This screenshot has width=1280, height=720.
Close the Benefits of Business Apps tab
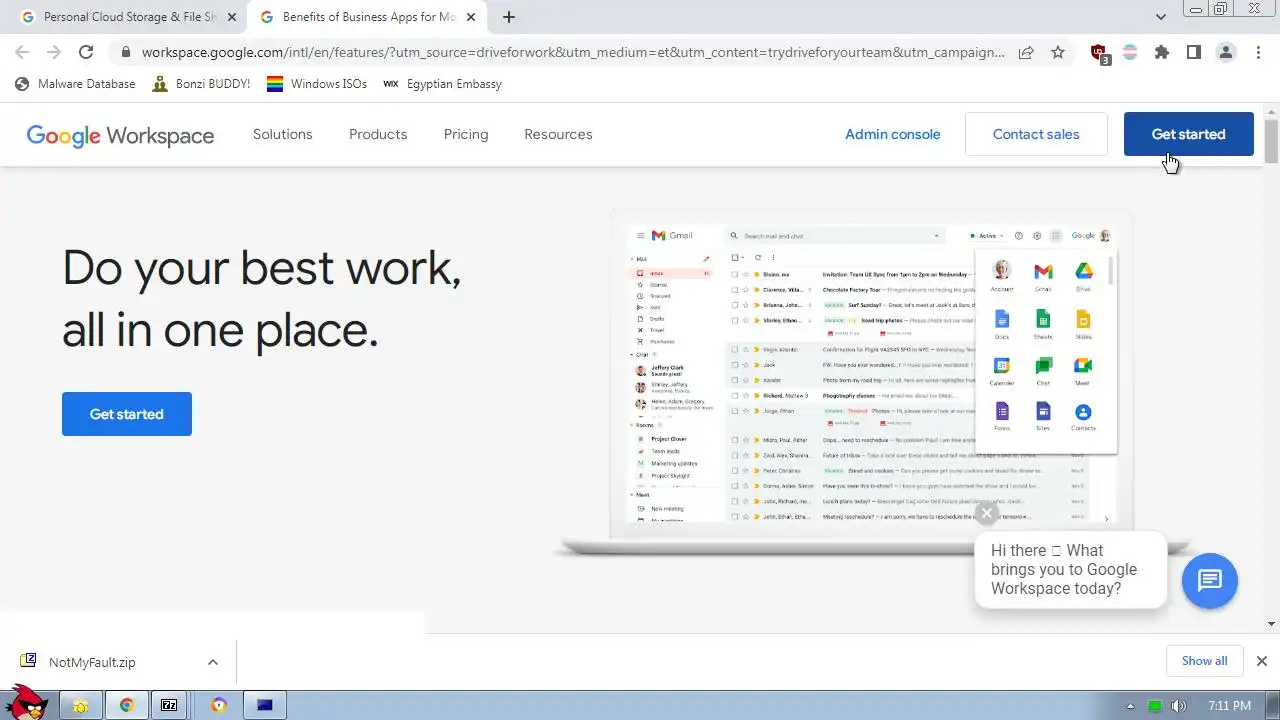pos(470,17)
